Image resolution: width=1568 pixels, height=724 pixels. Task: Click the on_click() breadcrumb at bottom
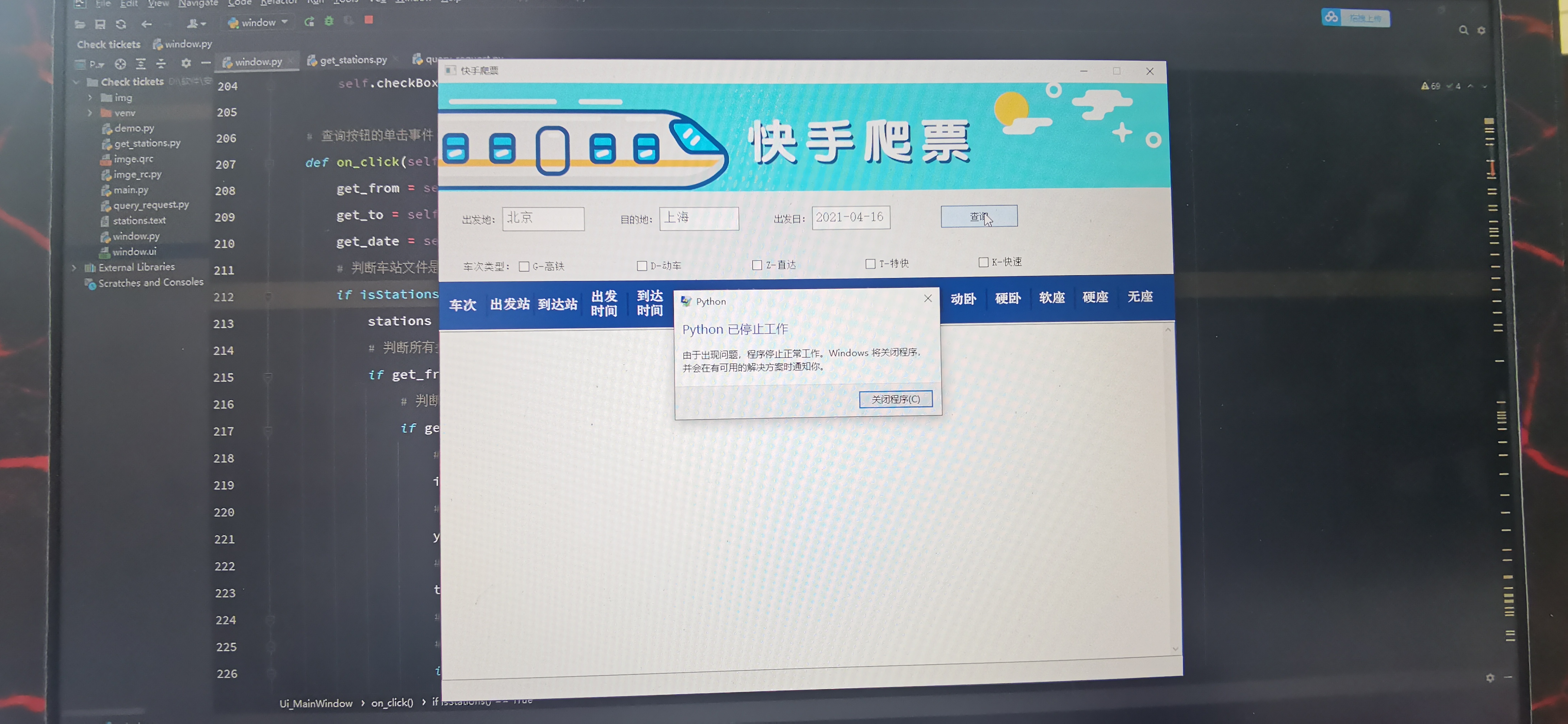[x=392, y=703]
